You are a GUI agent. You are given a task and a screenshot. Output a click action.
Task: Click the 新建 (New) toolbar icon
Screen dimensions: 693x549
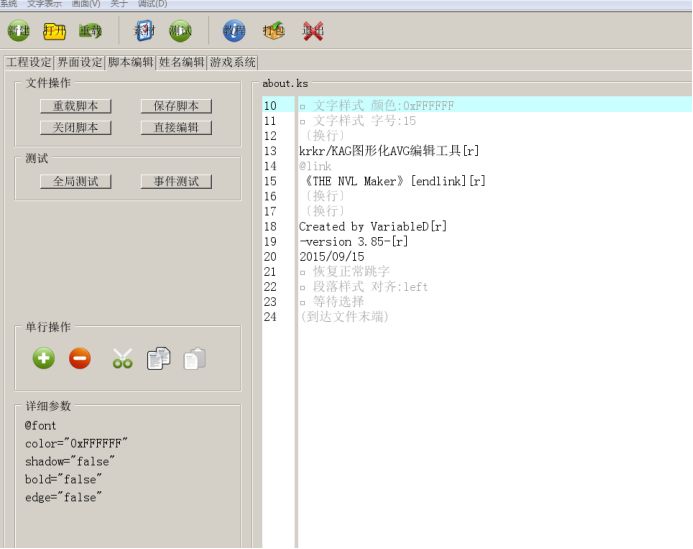[x=18, y=31]
